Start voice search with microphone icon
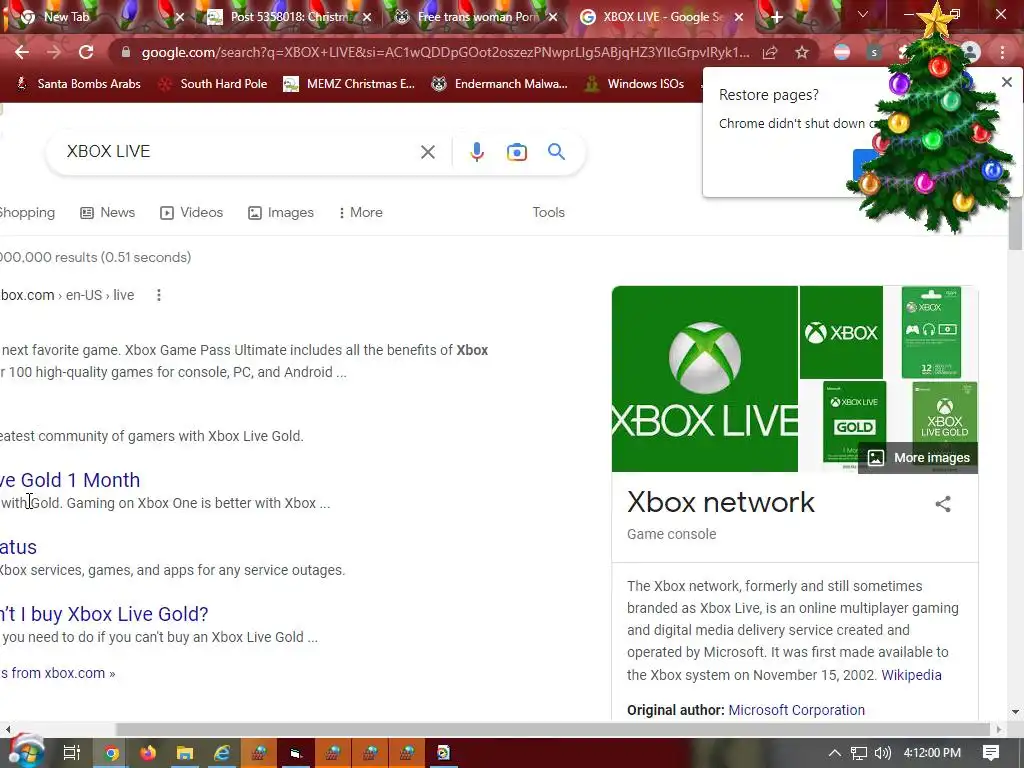This screenshot has width=1024, height=768. tap(477, 152)
